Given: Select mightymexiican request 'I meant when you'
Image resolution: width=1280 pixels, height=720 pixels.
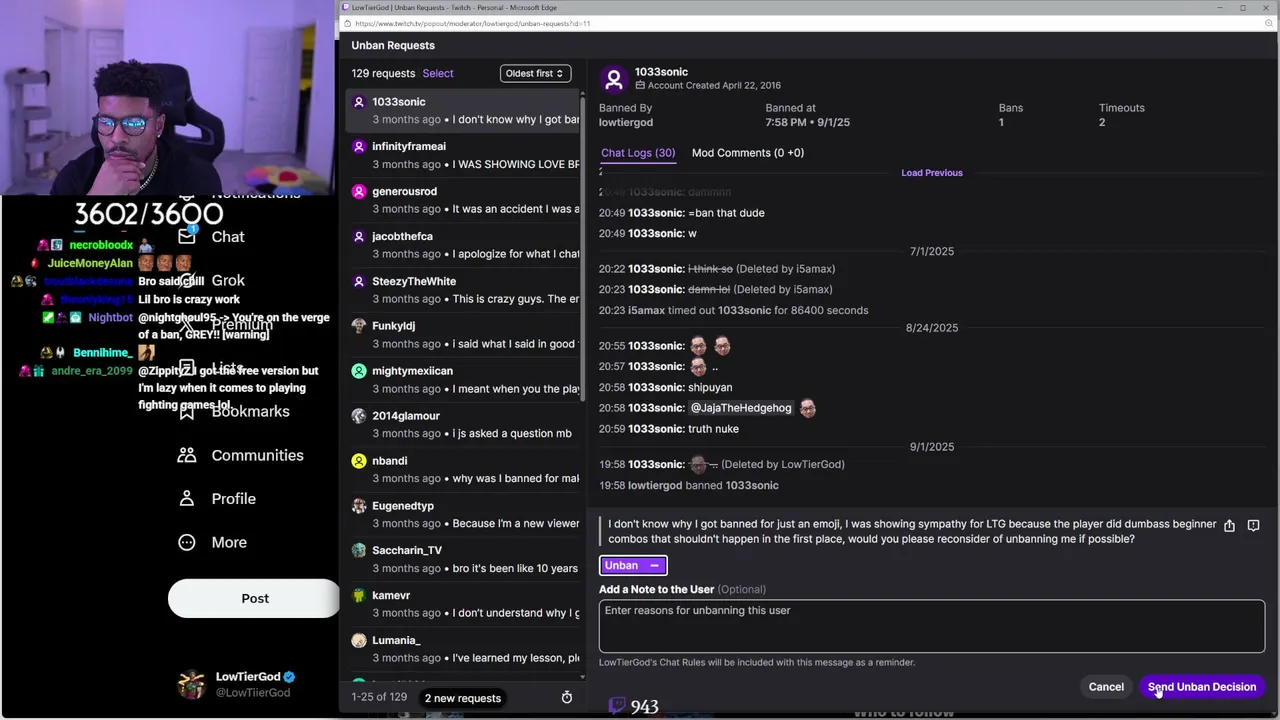Looking at the screenshot, I should 464,380.
